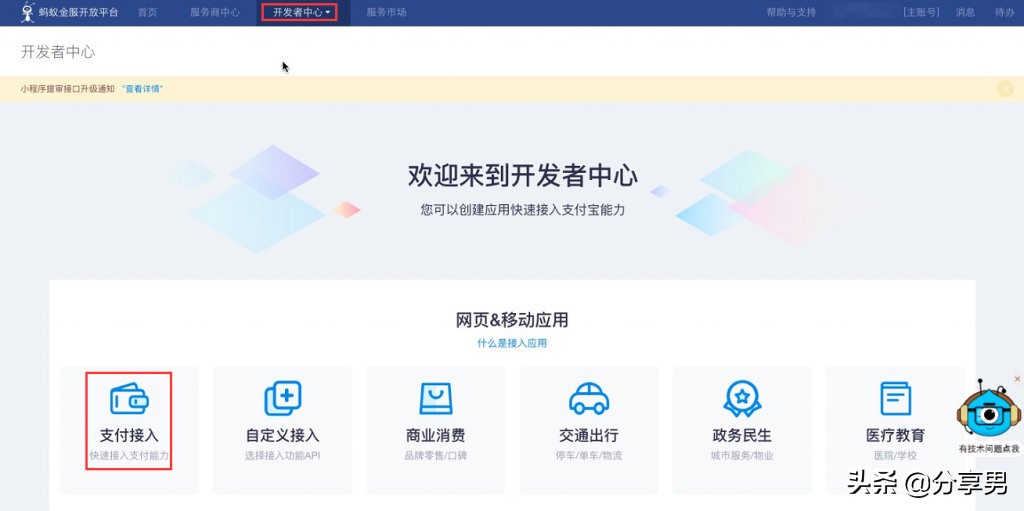Close the robot assistant widget

click(1017, 379)
